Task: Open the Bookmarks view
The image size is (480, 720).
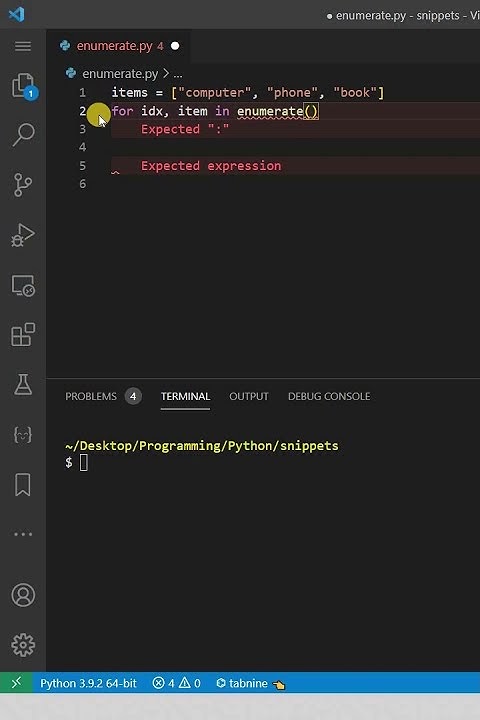Action: tap(23, 484)
